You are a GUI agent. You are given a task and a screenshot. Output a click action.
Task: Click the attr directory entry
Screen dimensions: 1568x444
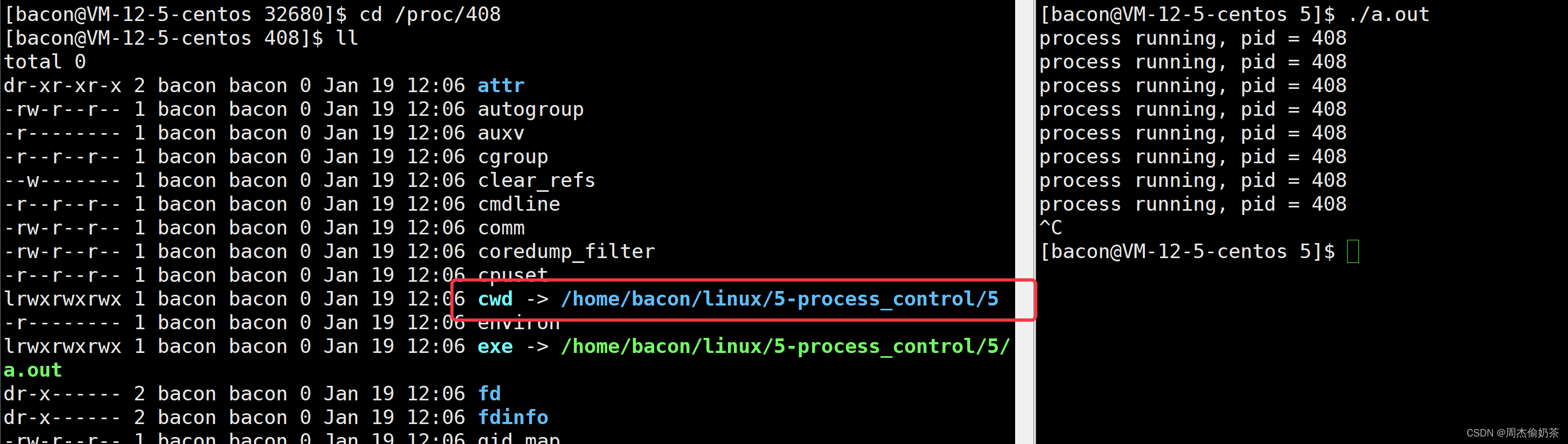501,86
